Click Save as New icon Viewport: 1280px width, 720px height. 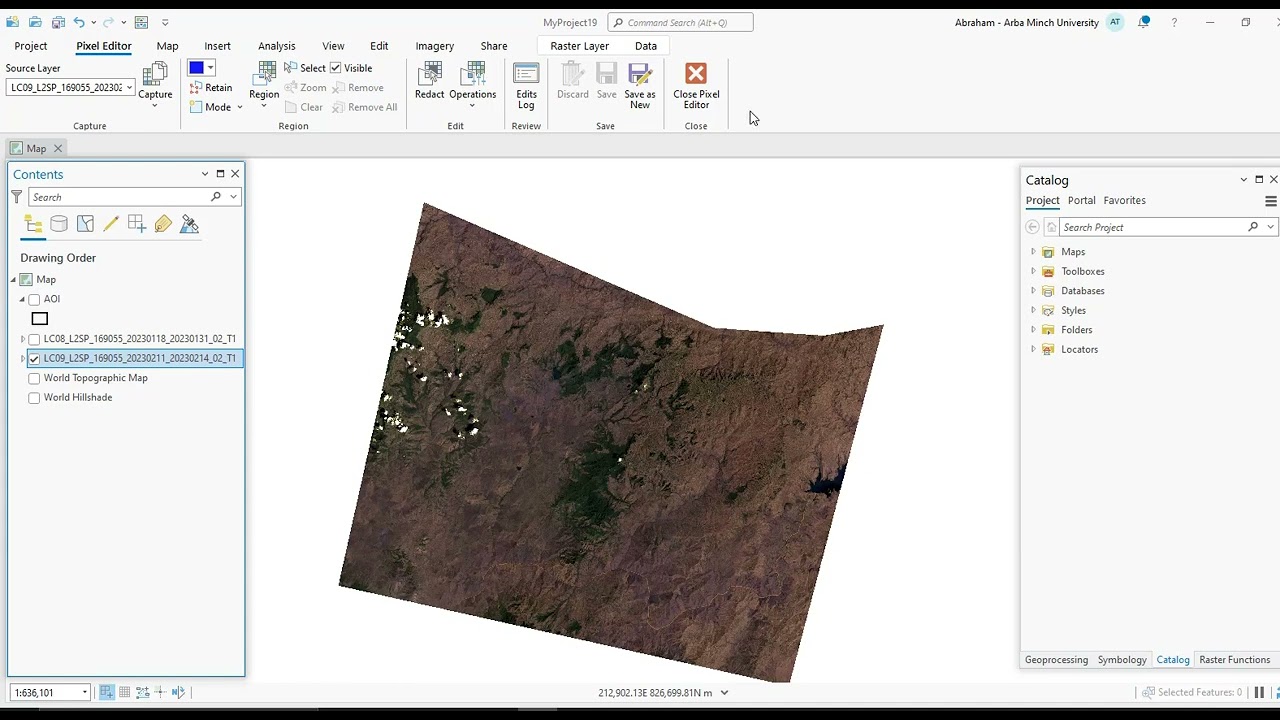(x=640, y=75)
